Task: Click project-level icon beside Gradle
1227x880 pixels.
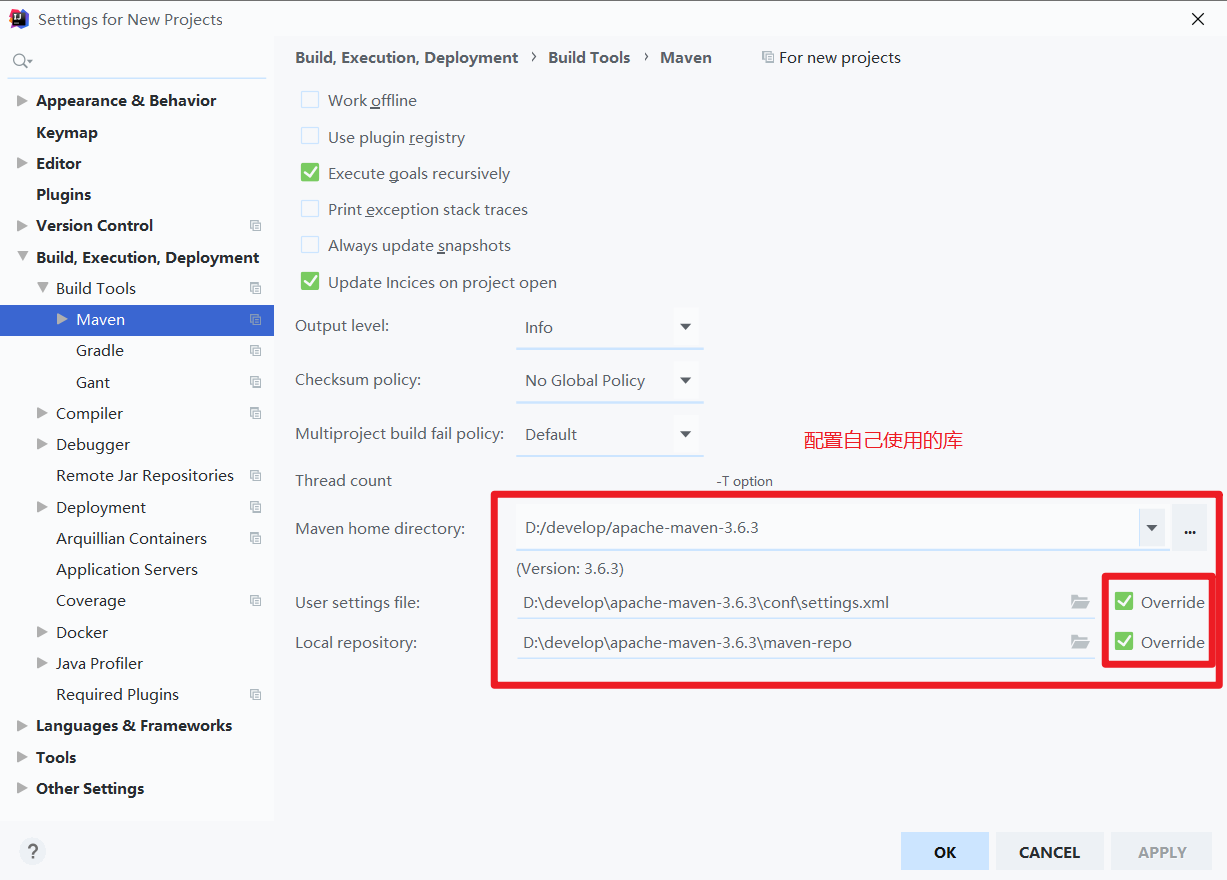Action: [255, 351]
